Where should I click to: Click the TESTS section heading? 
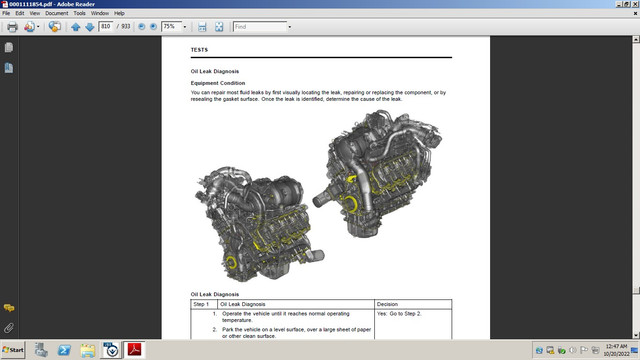click(199, 50)
